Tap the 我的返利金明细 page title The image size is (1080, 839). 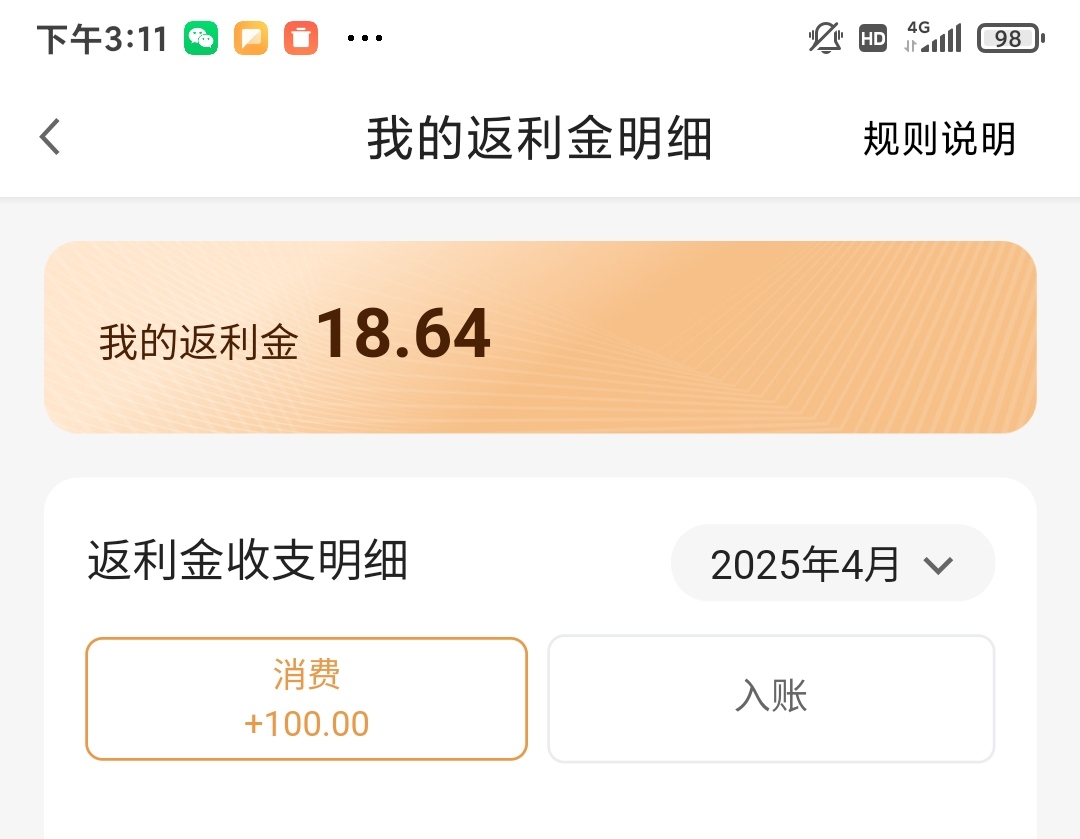point(539,138)
